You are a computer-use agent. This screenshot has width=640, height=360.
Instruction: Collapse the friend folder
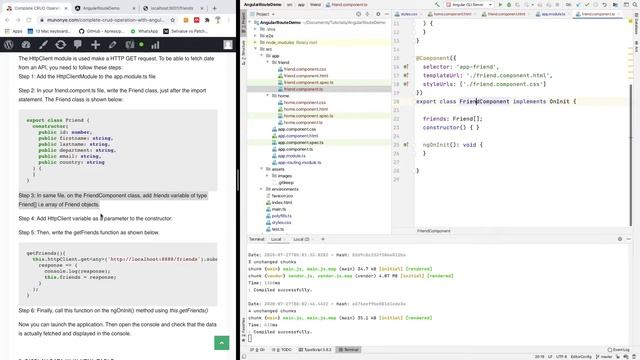click(x=268, y=62)
